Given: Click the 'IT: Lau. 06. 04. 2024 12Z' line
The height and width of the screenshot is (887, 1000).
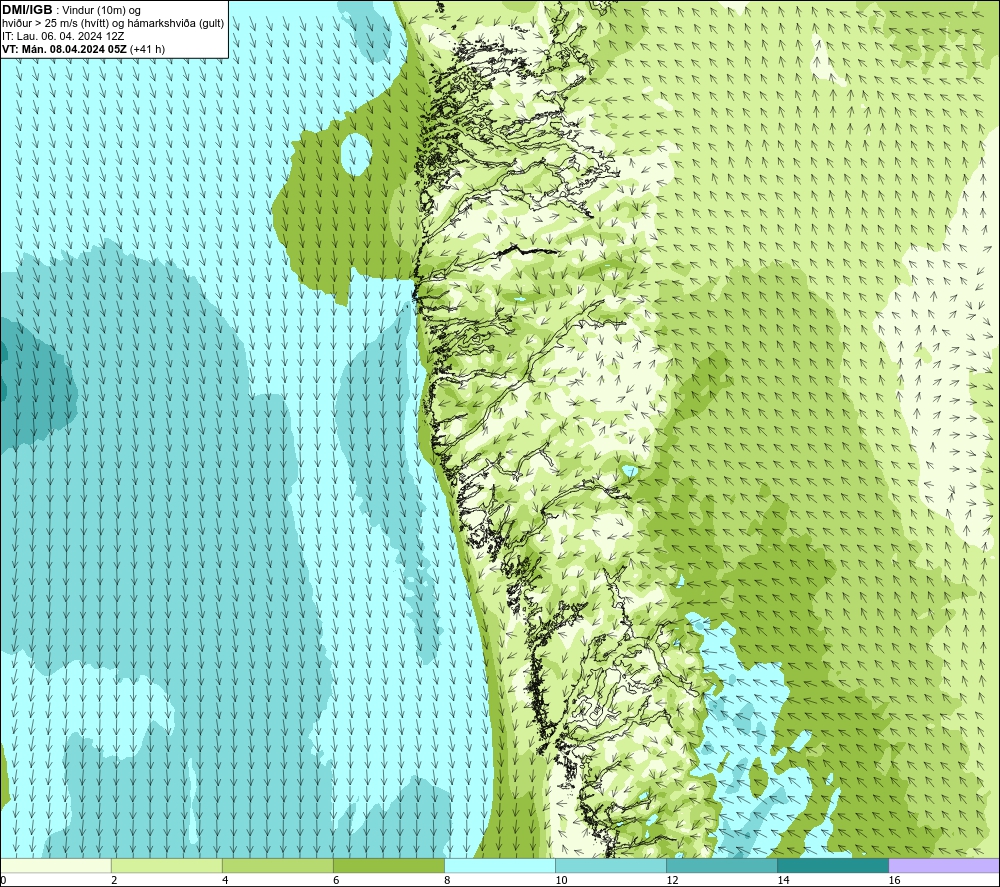Looking at the screenshot, I should tap(63, 36).
